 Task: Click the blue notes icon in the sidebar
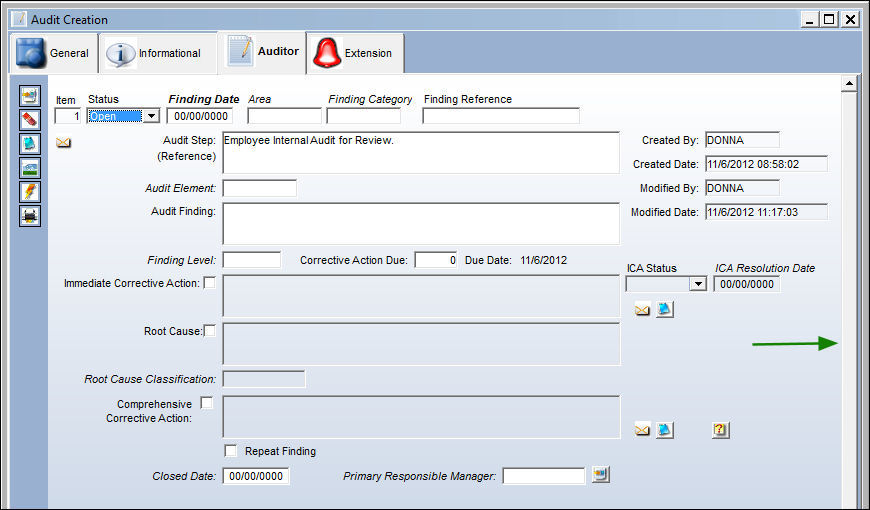click(x=30, y=144)
